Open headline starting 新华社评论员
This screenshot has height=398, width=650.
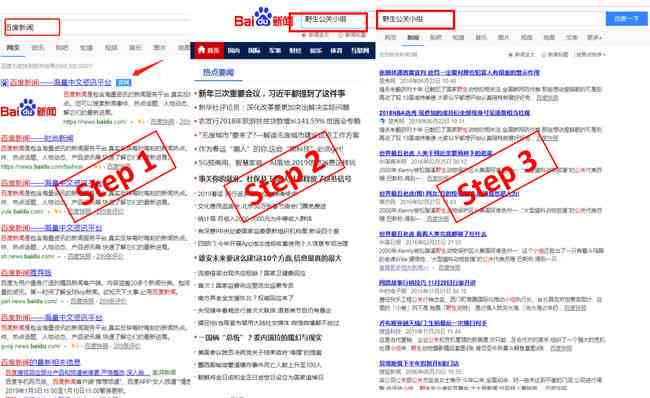point(274,107)
